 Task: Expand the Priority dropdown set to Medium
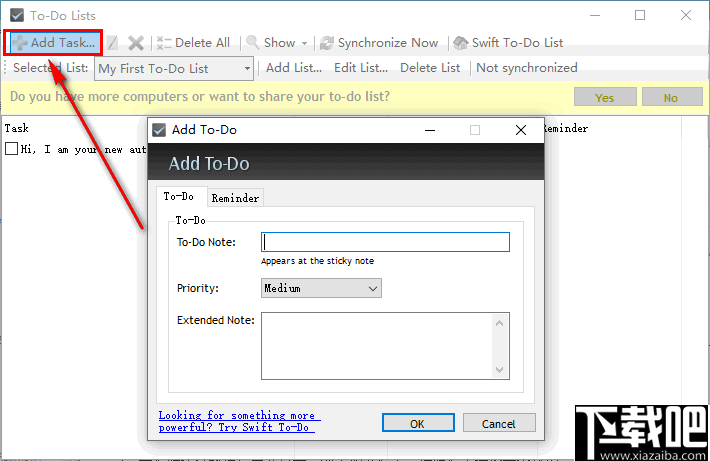(321, 288)
